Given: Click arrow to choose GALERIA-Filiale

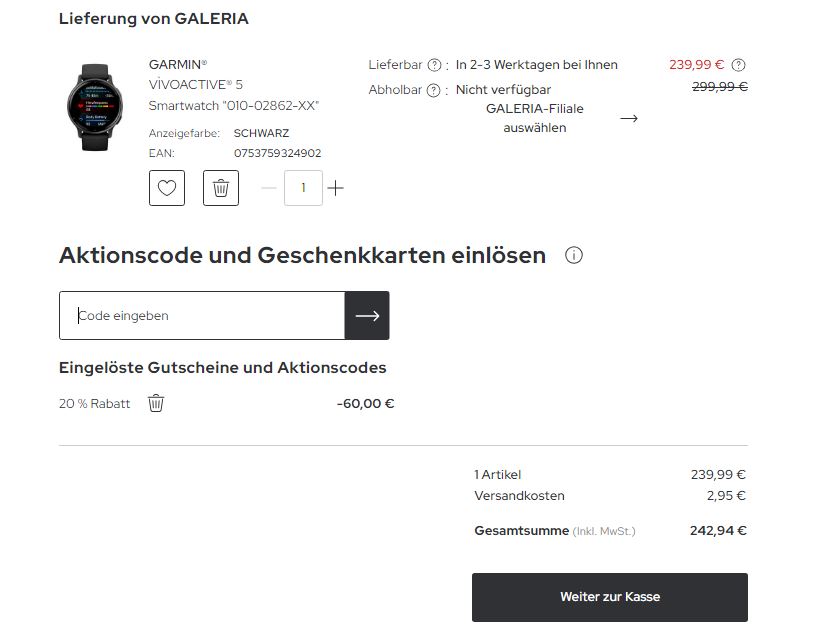Looking at the screenshot, I should [629, 118].
